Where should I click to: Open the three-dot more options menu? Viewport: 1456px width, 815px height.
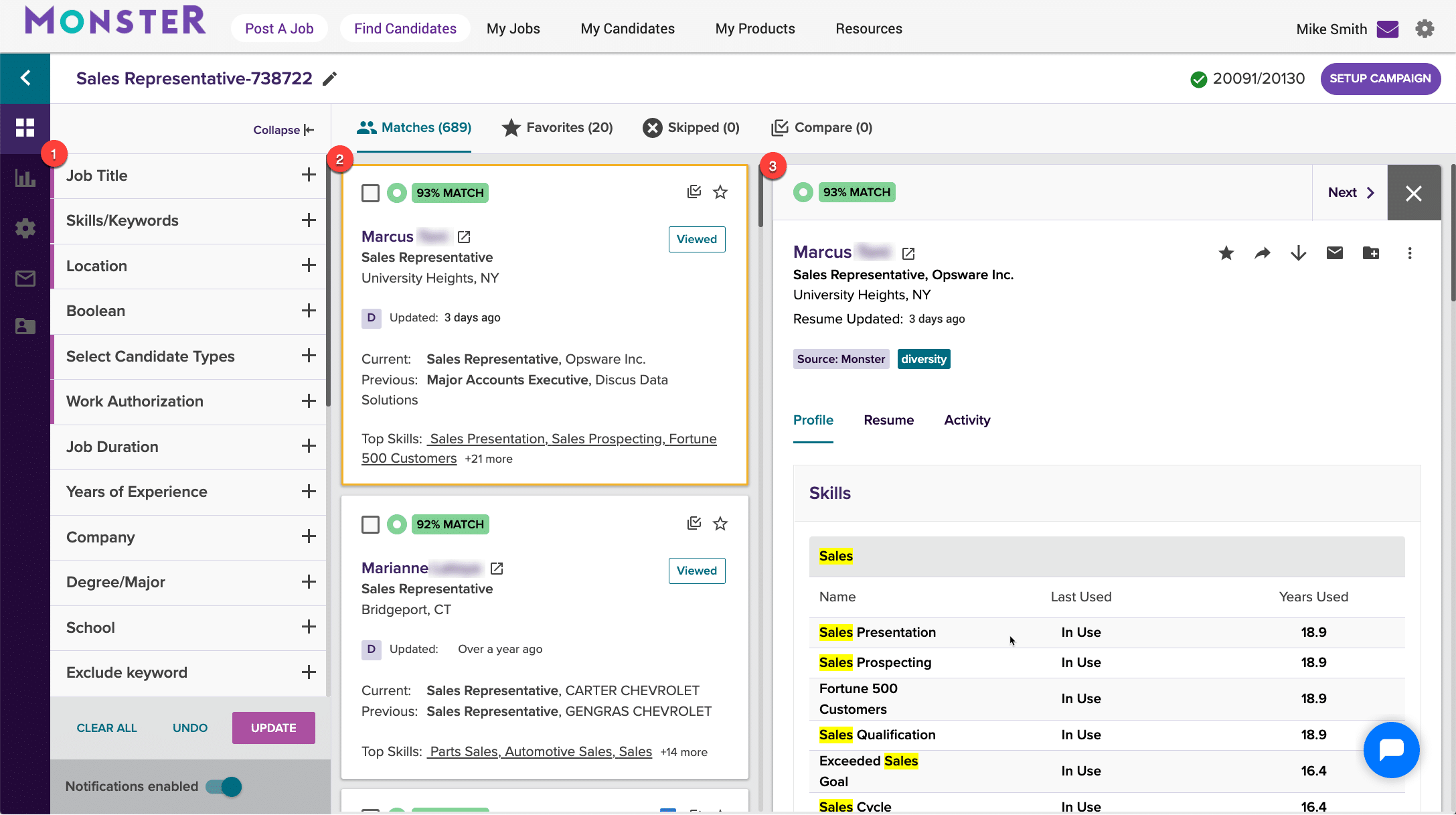tap(1409, 253)
